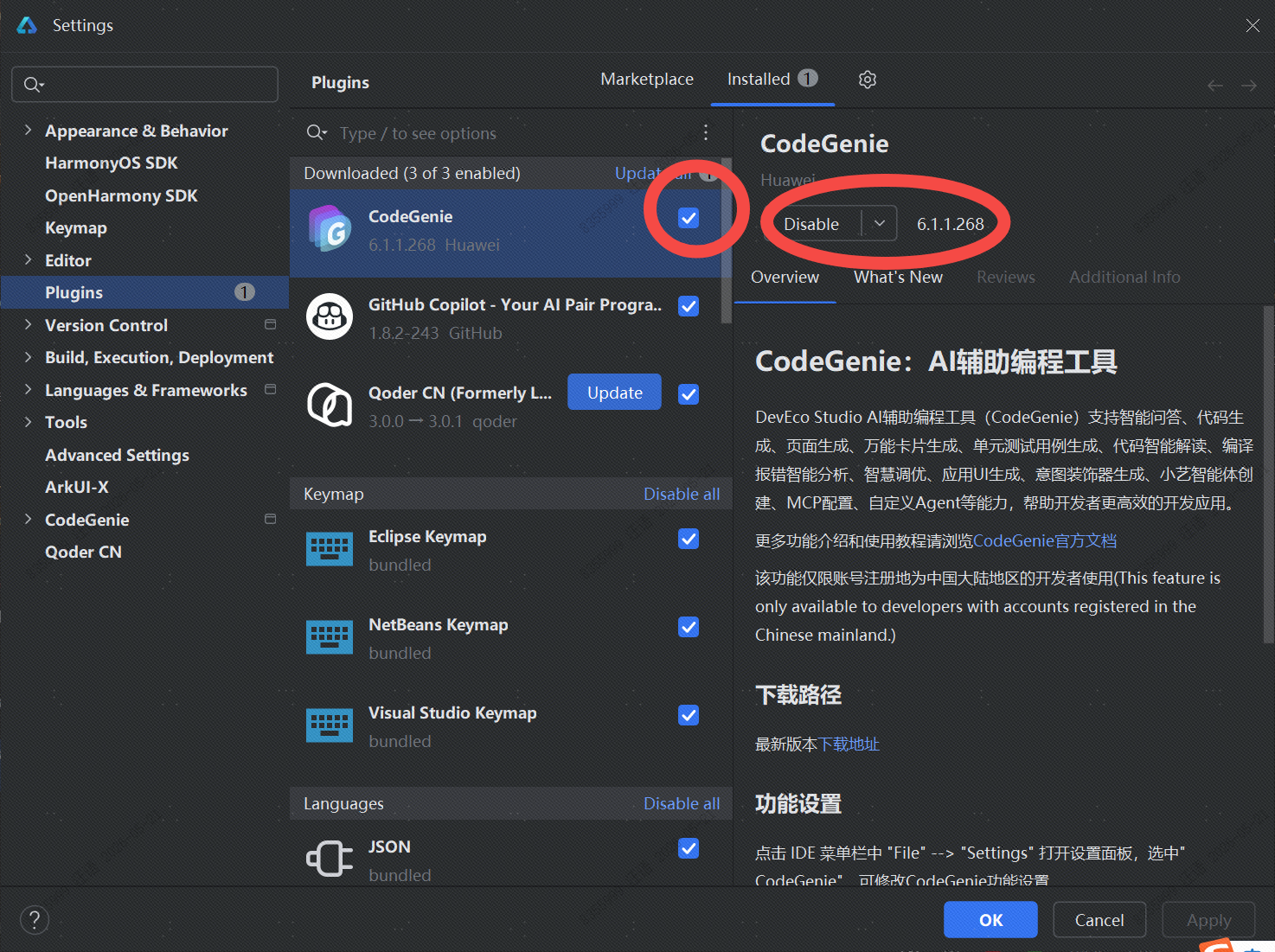Open the Additional Info tab

point(1124,277)
